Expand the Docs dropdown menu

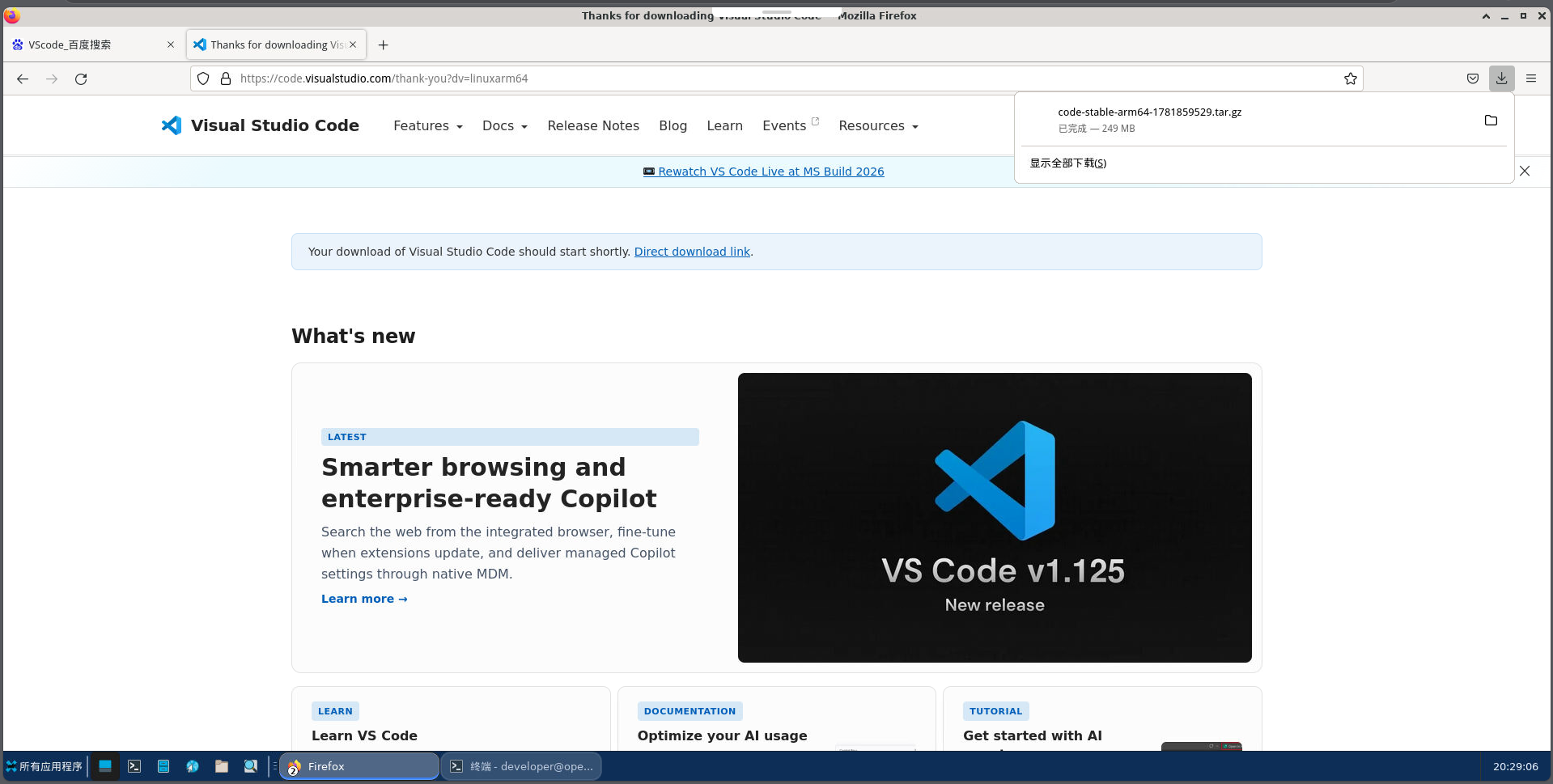(x=505, y=125)
